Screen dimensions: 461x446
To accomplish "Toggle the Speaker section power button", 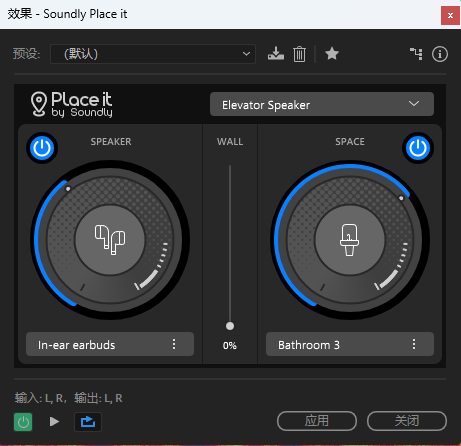I will [42, 148].
